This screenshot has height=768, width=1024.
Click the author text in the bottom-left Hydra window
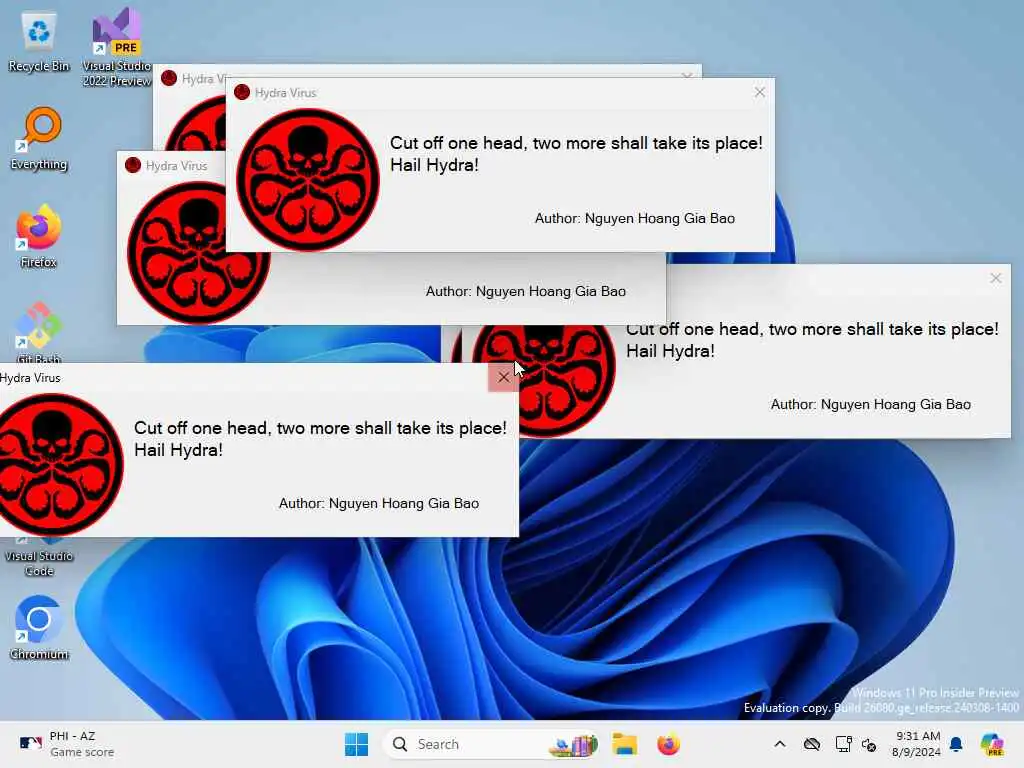(379, 504)
